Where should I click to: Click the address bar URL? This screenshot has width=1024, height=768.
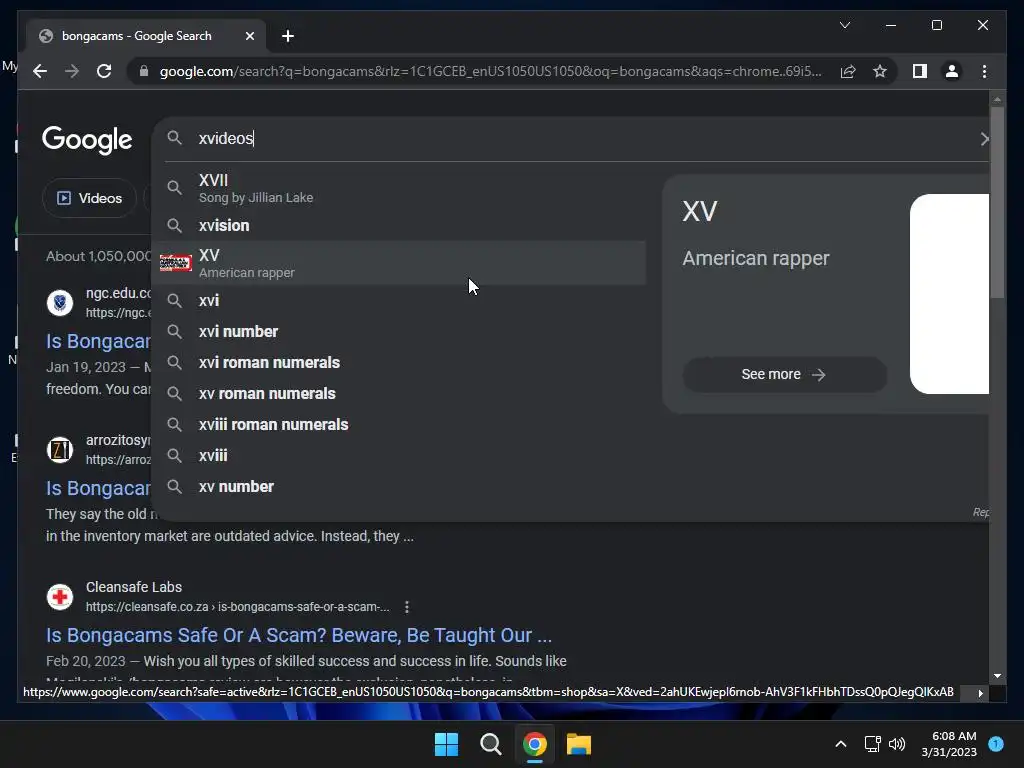pos(490,71)
